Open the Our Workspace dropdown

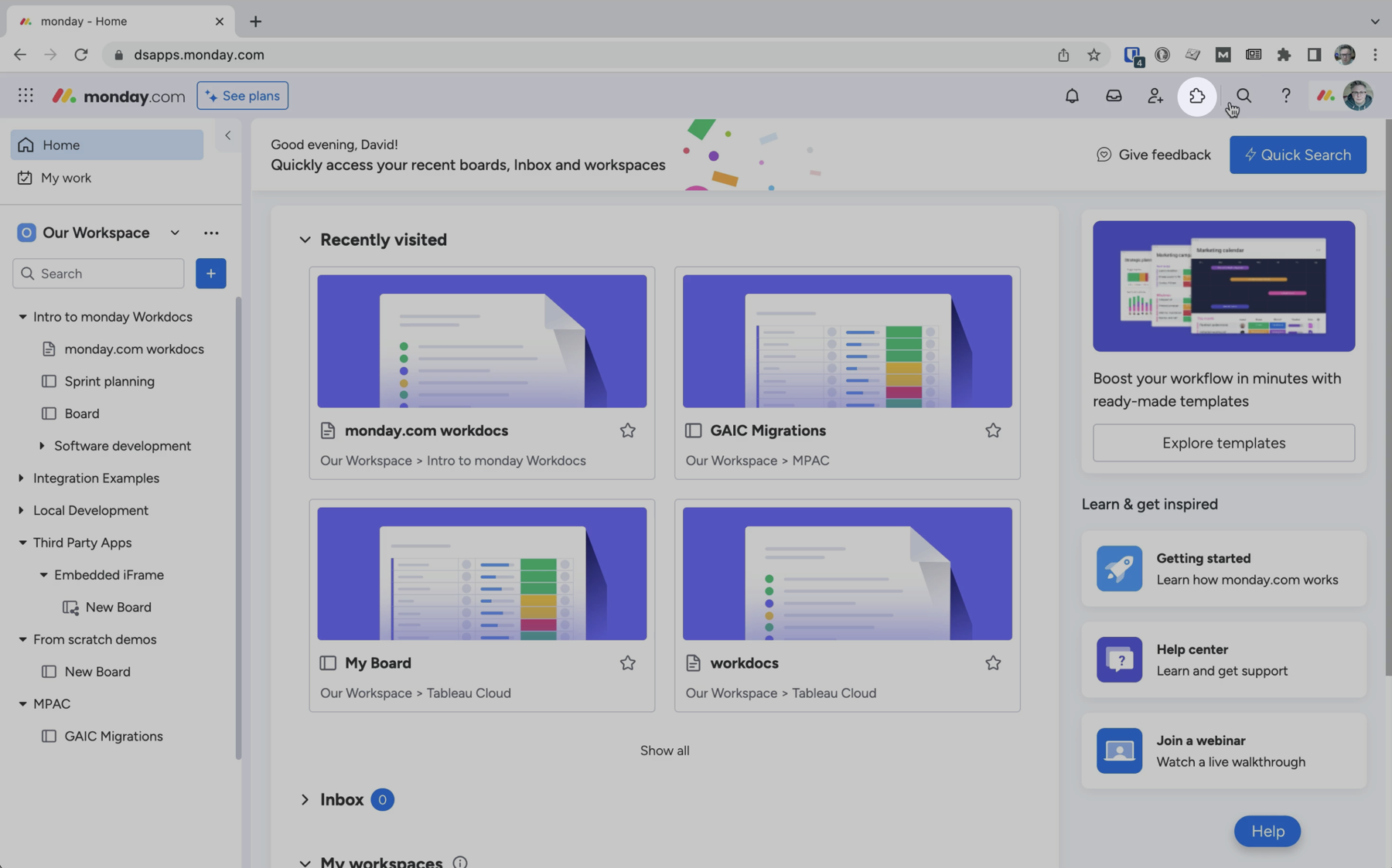pyautogui.click(x=175, y=233)
